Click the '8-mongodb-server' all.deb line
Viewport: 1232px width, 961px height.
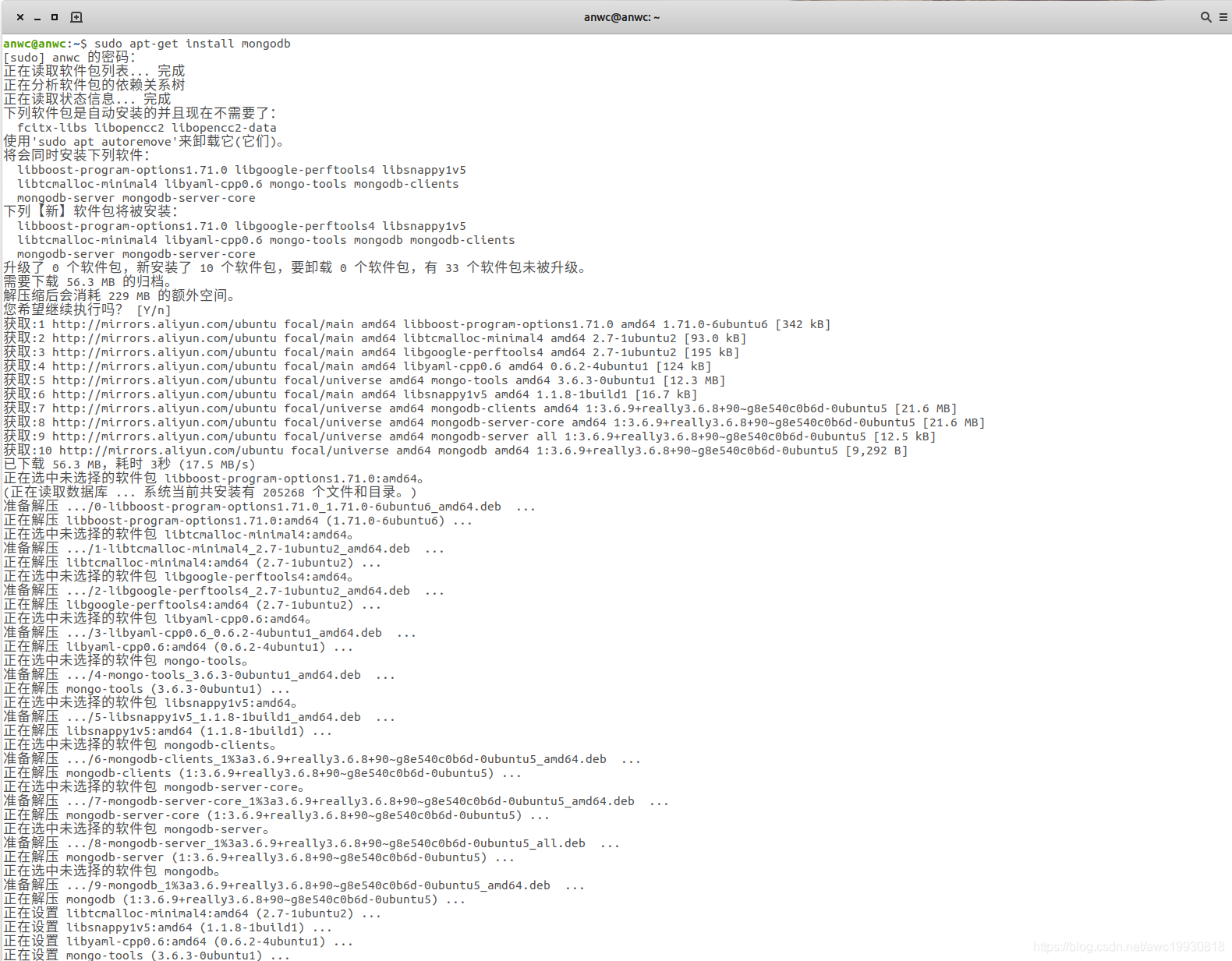(x=312, y=843)
